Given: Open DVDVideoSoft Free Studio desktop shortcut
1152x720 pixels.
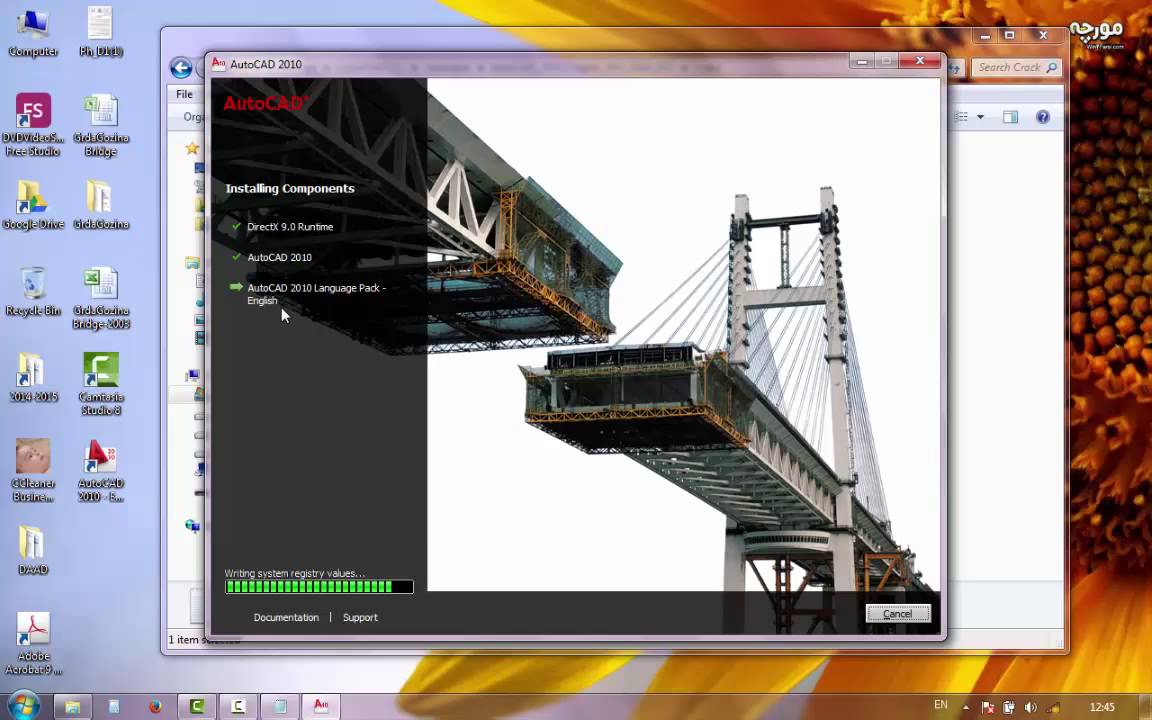Looking at the screenshot, I should click(x=33, y=125).
